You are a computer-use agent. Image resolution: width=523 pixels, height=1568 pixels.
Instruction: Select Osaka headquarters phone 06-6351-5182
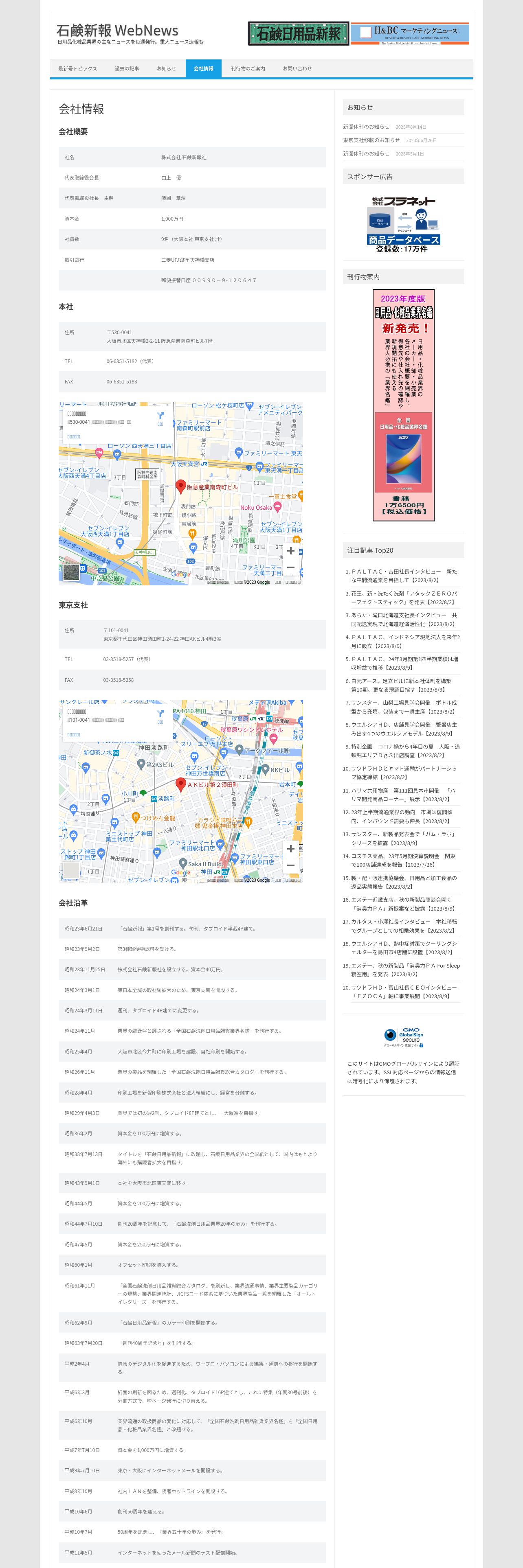coord(121,361)
